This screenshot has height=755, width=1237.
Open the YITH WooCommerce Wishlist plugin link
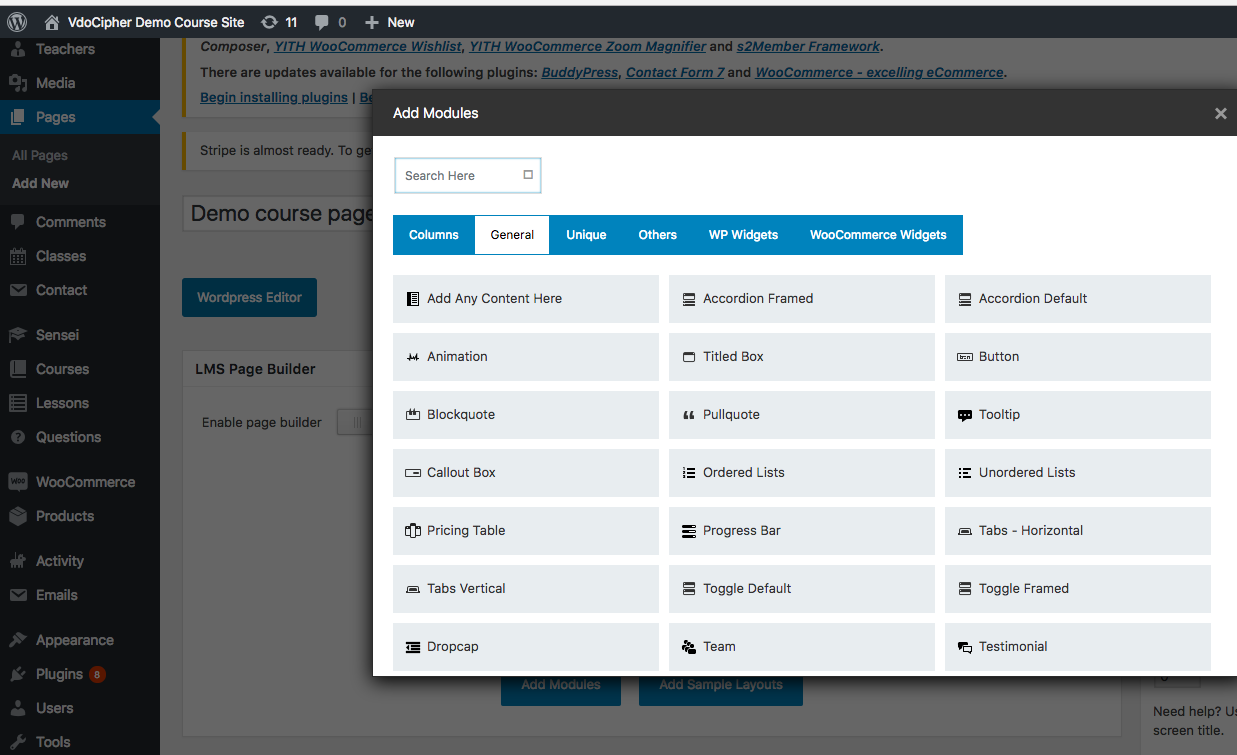pyautogui.click(x=369, y=46)
